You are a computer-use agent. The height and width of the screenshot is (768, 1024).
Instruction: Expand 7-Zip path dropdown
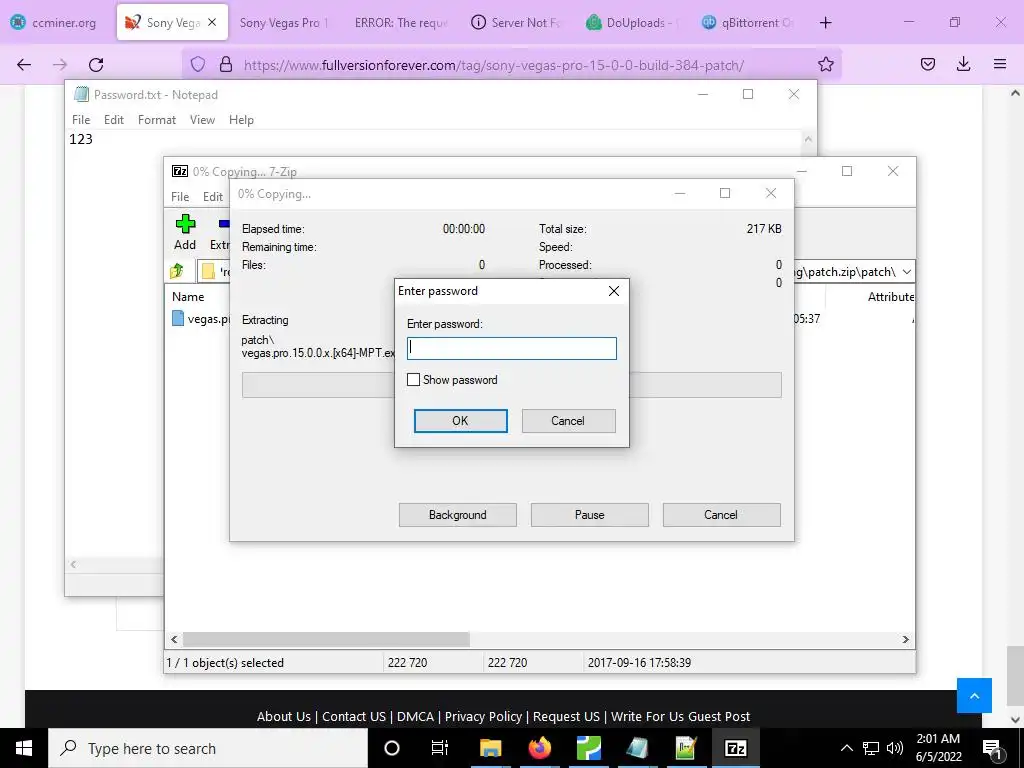coord(906,272)
